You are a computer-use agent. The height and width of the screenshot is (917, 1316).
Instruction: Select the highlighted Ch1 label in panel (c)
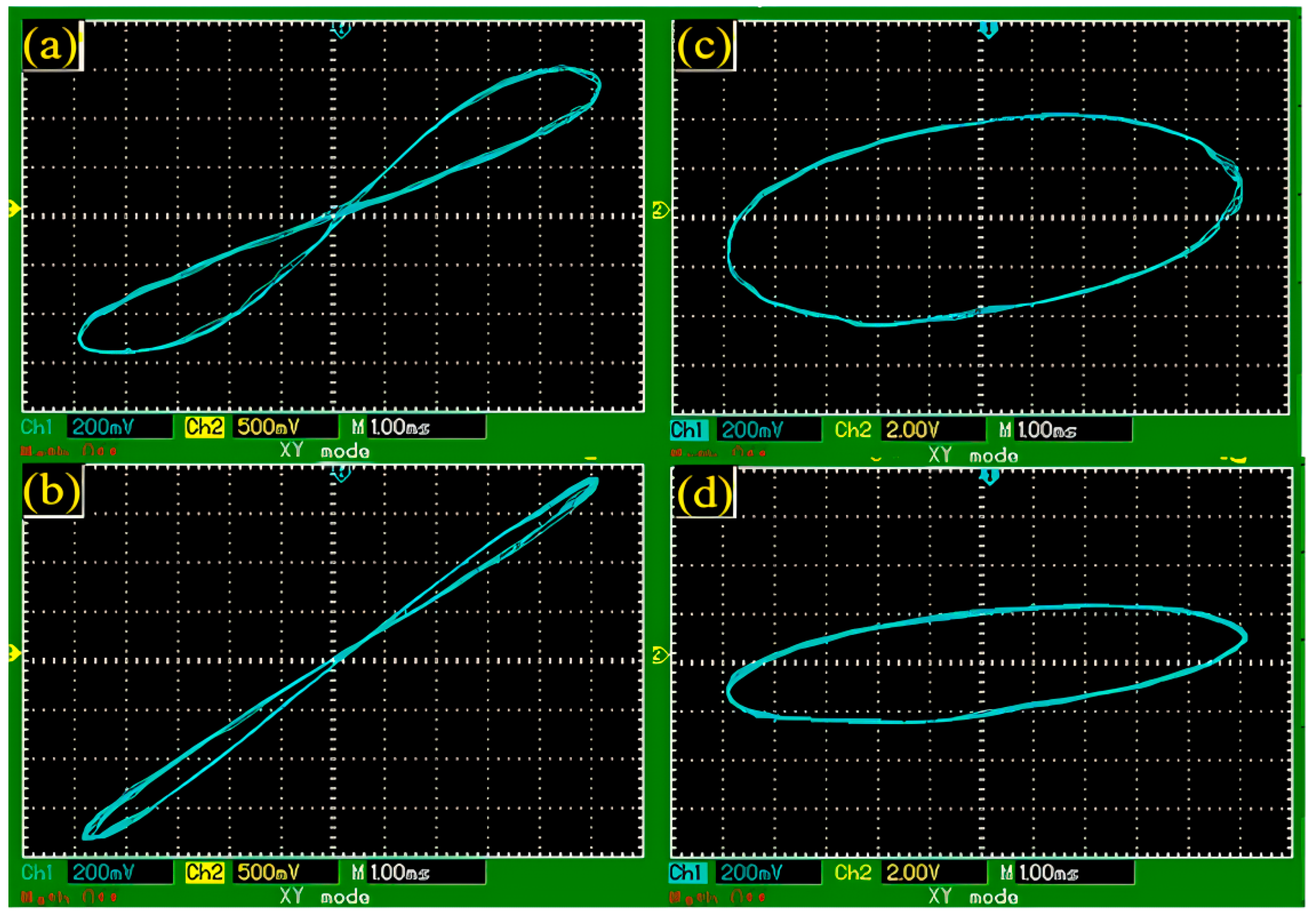click(x=690, y=430)
